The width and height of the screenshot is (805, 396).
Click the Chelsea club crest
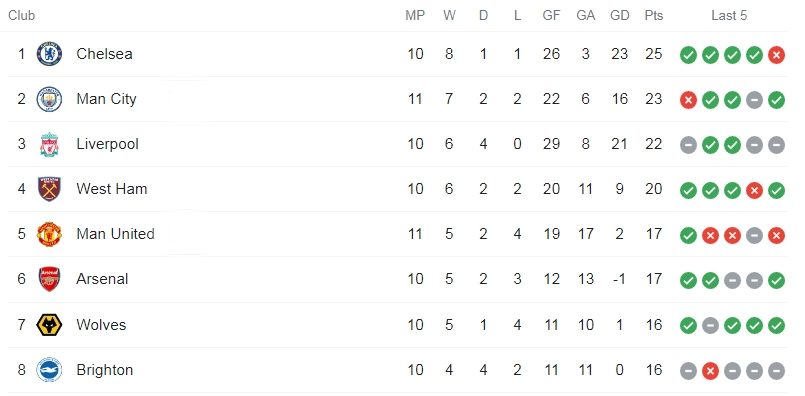(49, 54)
